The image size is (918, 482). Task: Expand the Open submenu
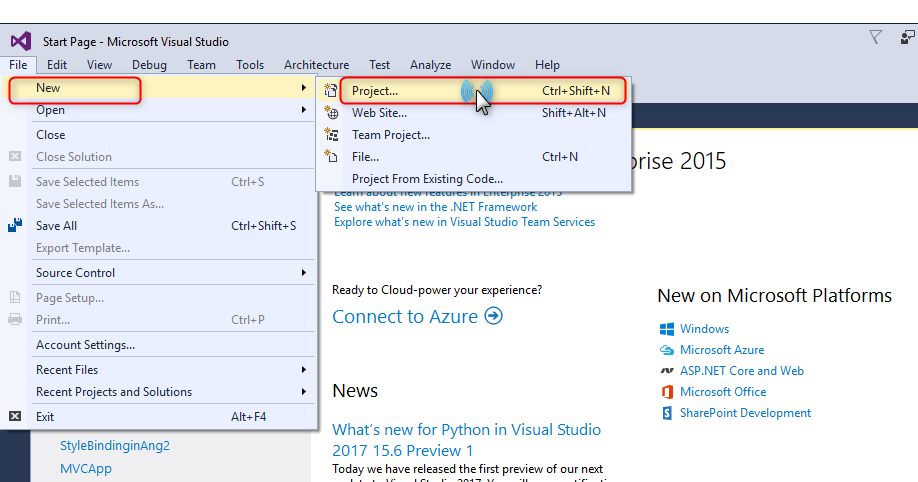[160, 110]
